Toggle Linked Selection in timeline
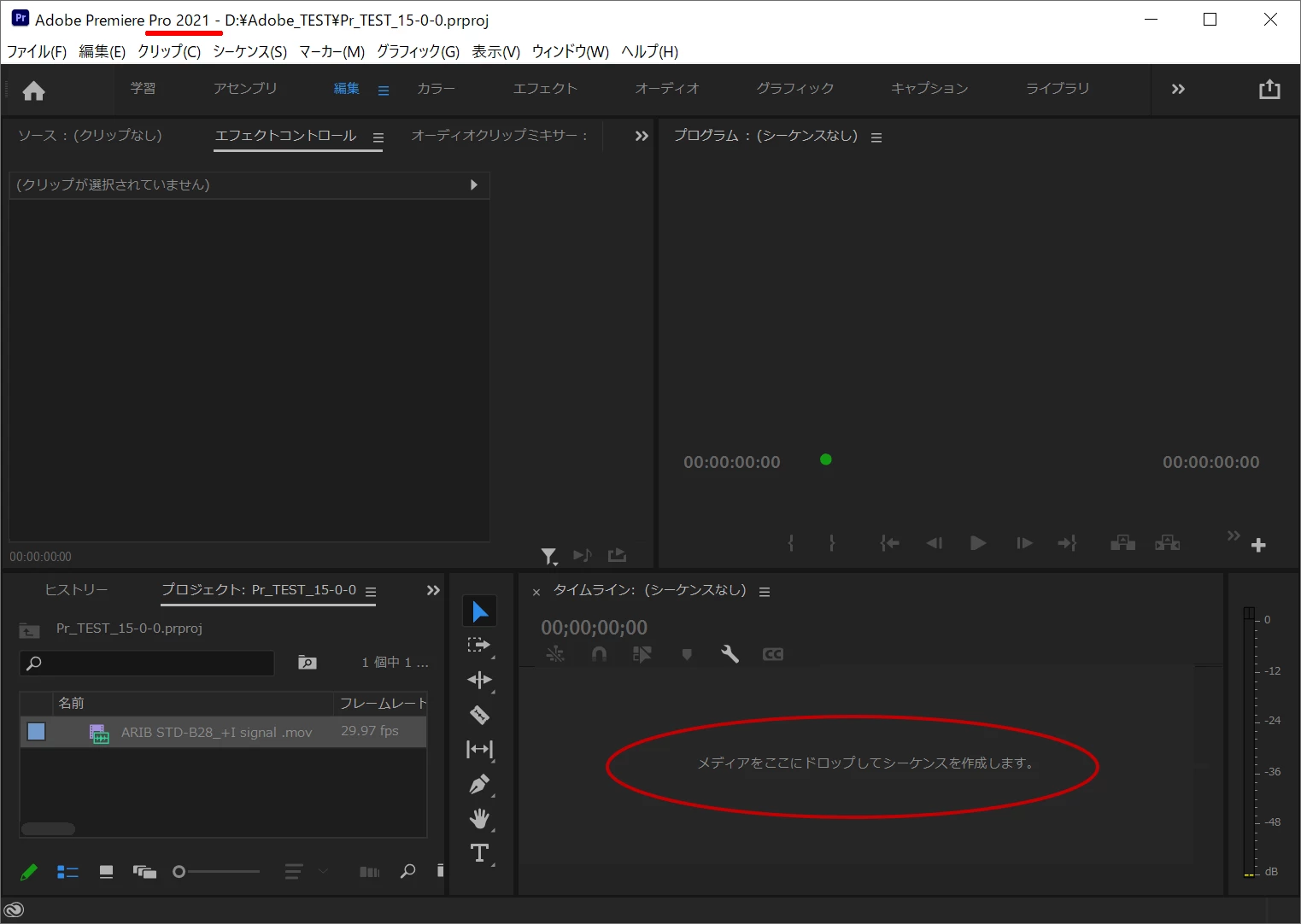 642,654
